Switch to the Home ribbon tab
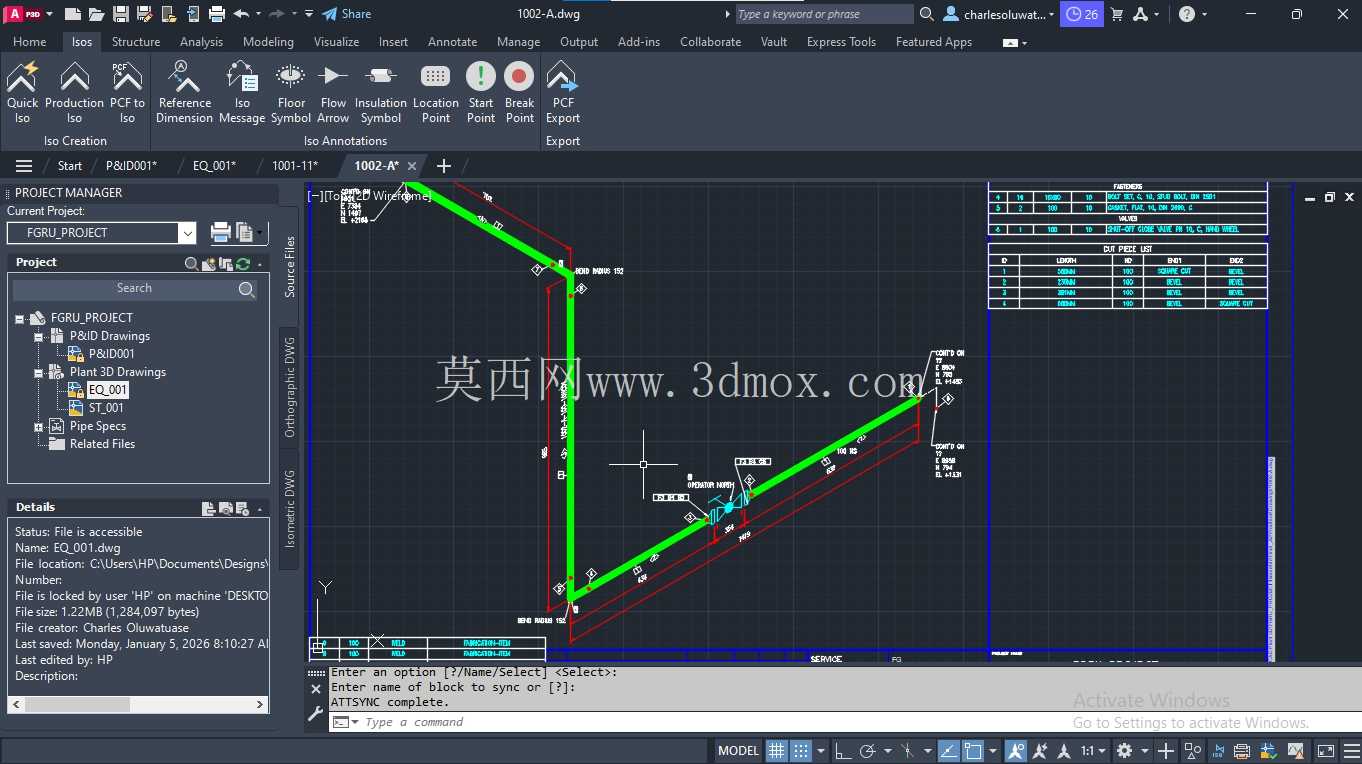The image size is (1362, 764). point(29,42)
